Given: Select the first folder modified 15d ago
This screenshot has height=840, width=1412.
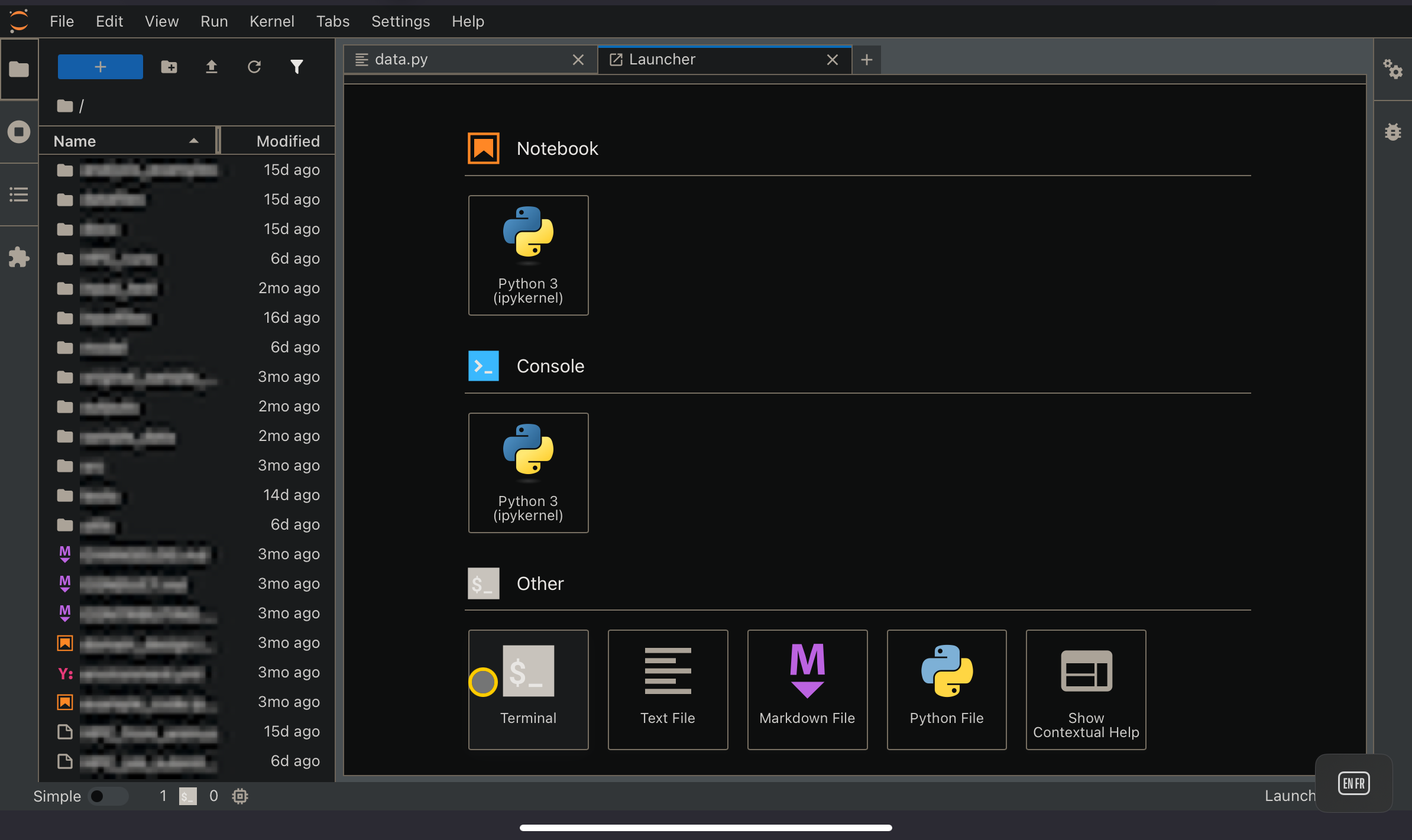Looking at the screenshot, I should click(x=187, y=170).
